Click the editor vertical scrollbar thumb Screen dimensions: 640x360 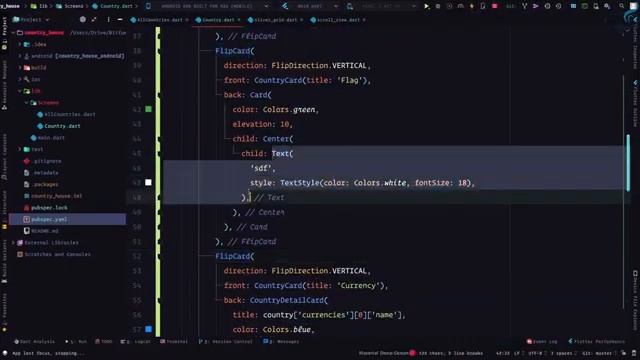[x=628, y=162]
